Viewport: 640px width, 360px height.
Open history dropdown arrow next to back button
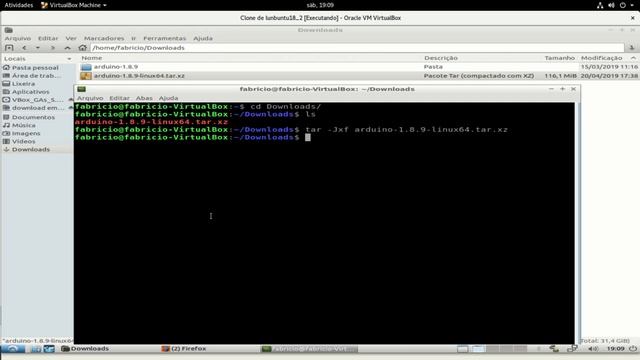[x=38, y=48]
